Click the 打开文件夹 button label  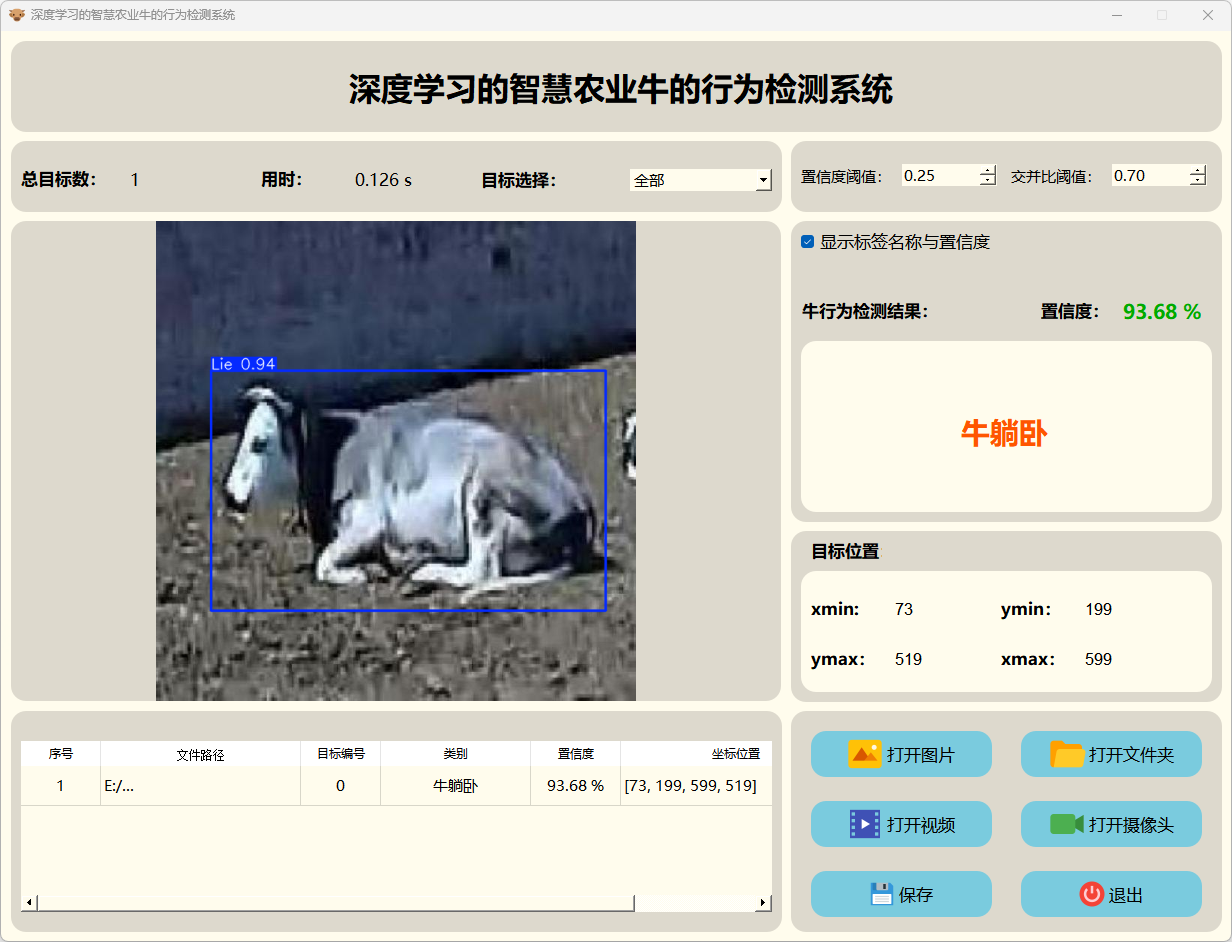coord(1131,755)
